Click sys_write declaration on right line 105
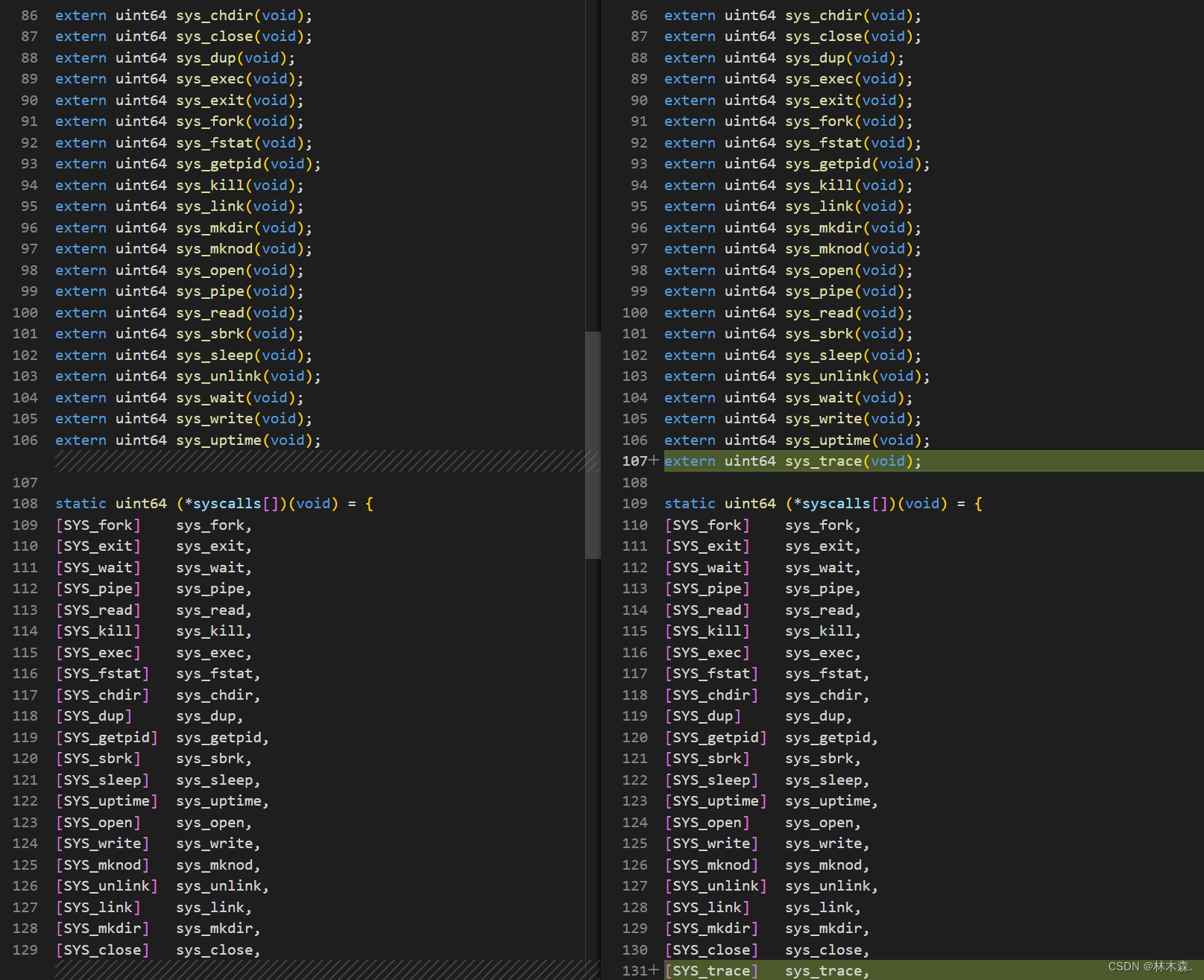Viewport: 1204px width, 980px height. [792, 419]
